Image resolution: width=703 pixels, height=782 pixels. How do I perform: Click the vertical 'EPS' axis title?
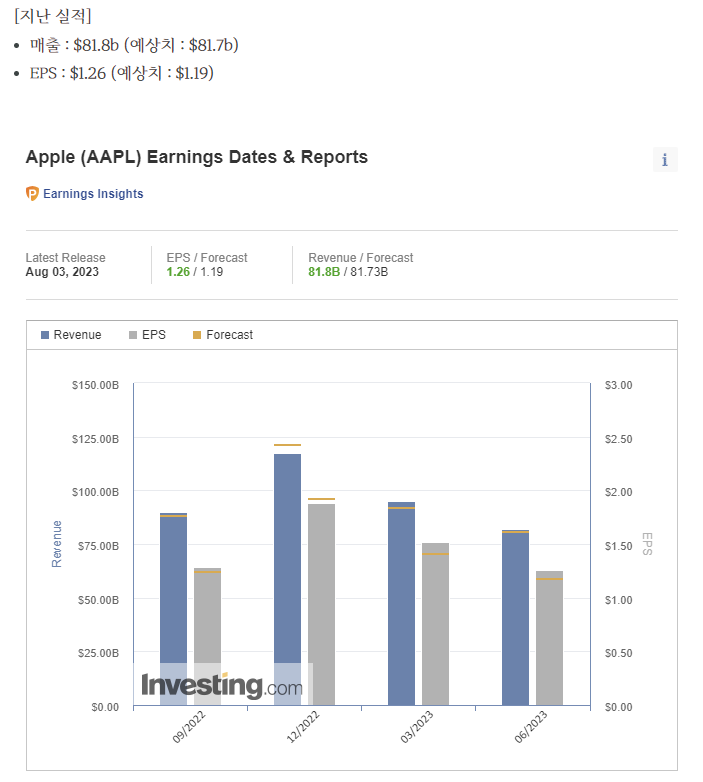click(647, 544)
